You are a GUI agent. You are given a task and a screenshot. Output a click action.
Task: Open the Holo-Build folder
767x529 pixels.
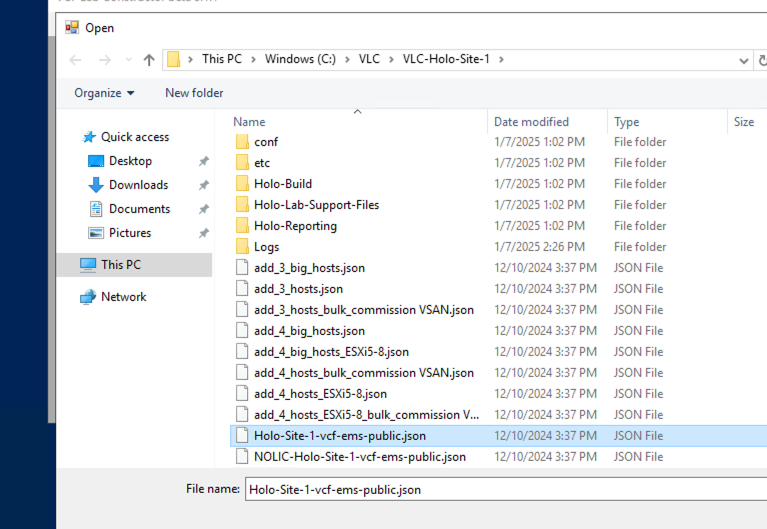282,184
